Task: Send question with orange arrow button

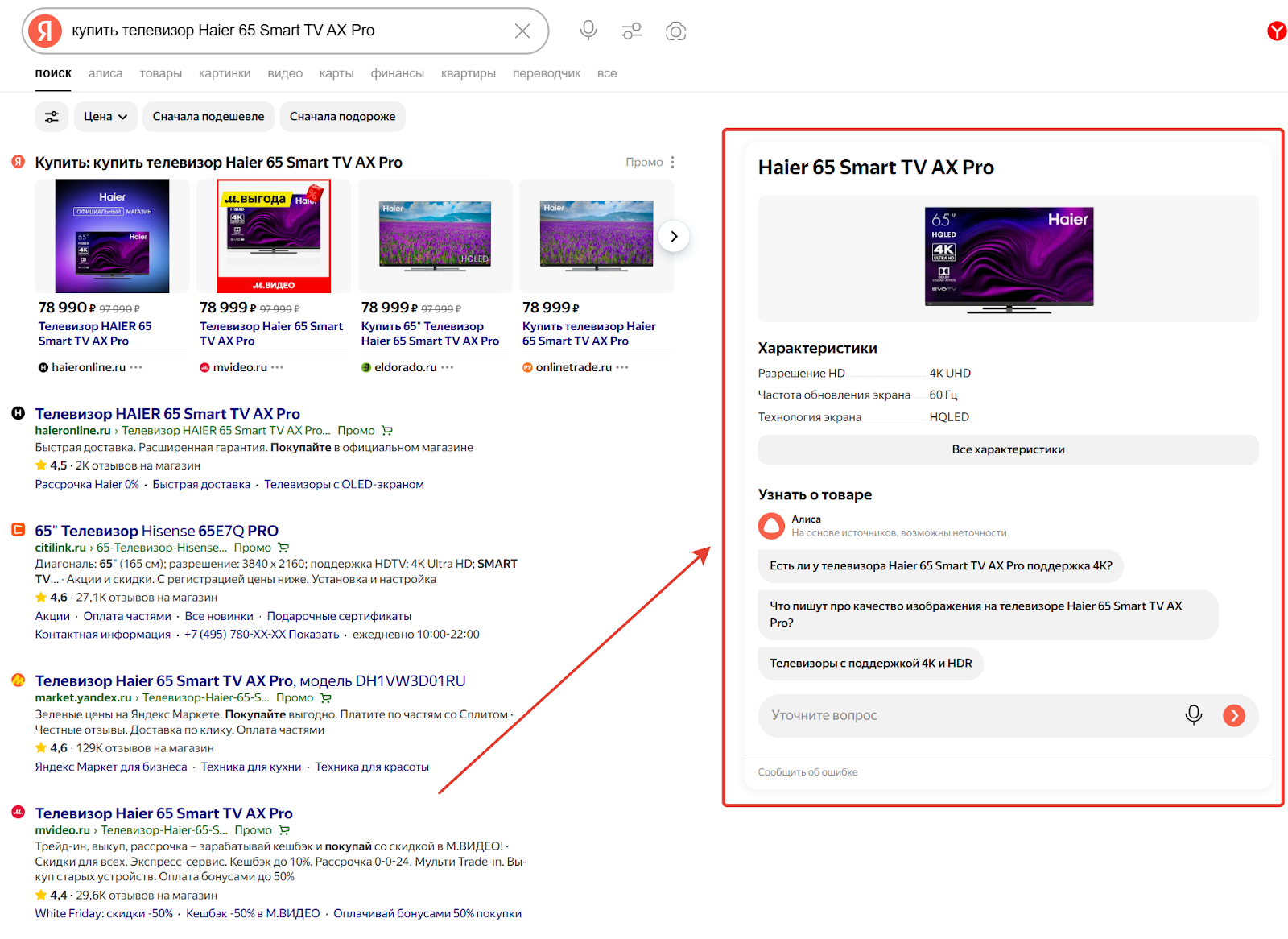Action: click(1233, 715)
